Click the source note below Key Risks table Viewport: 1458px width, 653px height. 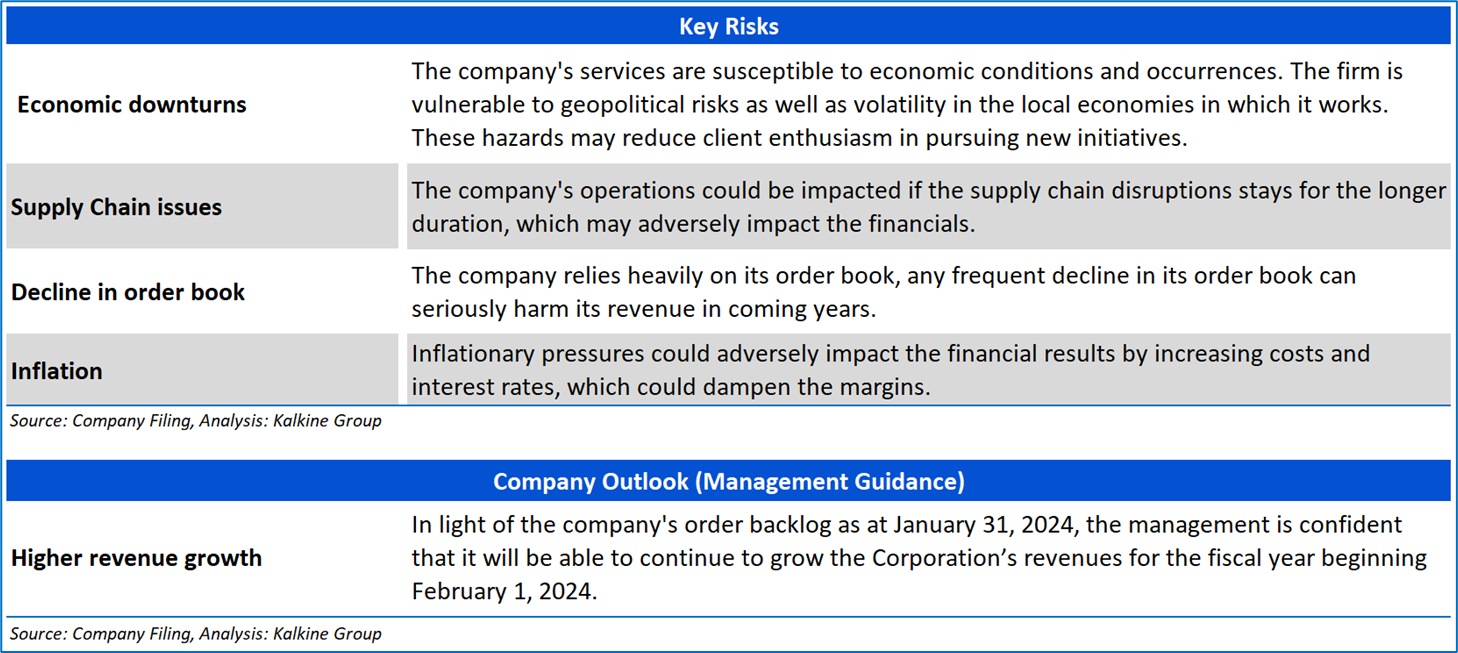pos(196,421)
